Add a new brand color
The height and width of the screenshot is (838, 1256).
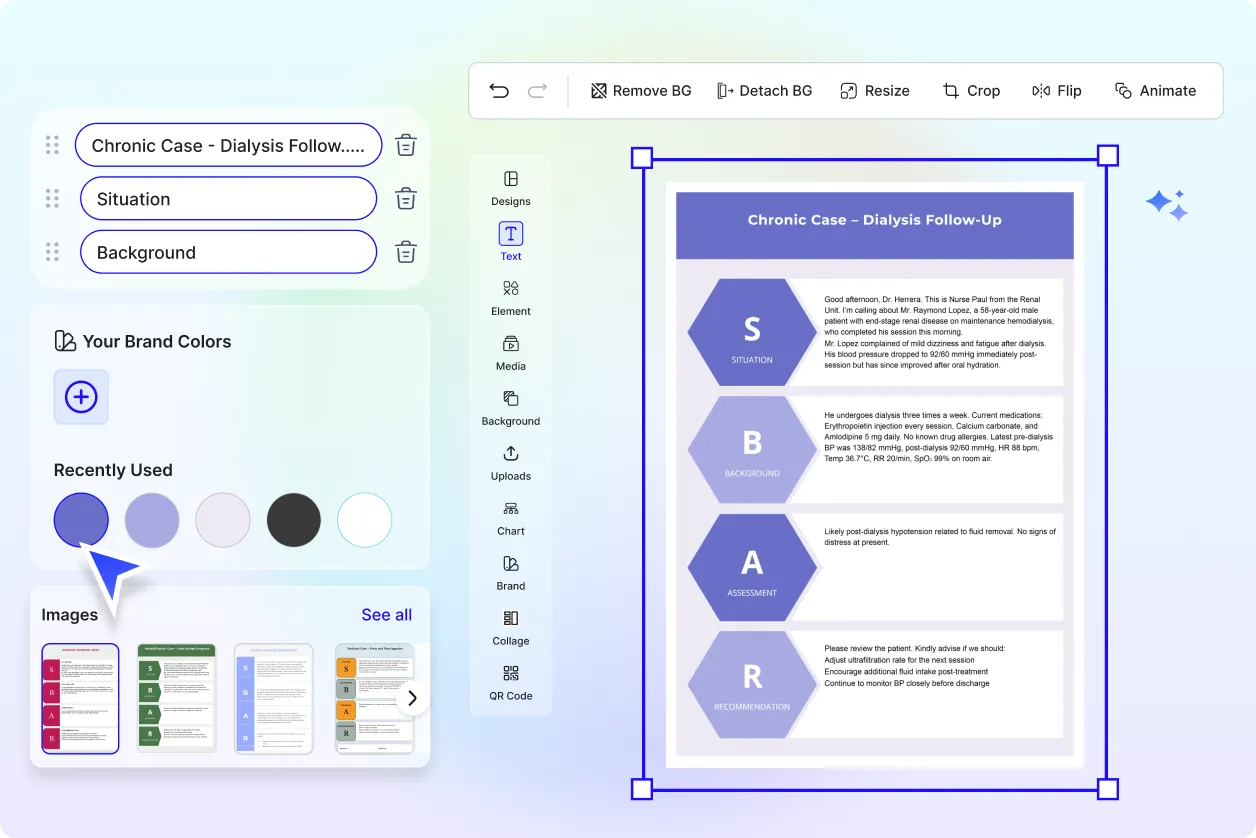coord(80,397)
